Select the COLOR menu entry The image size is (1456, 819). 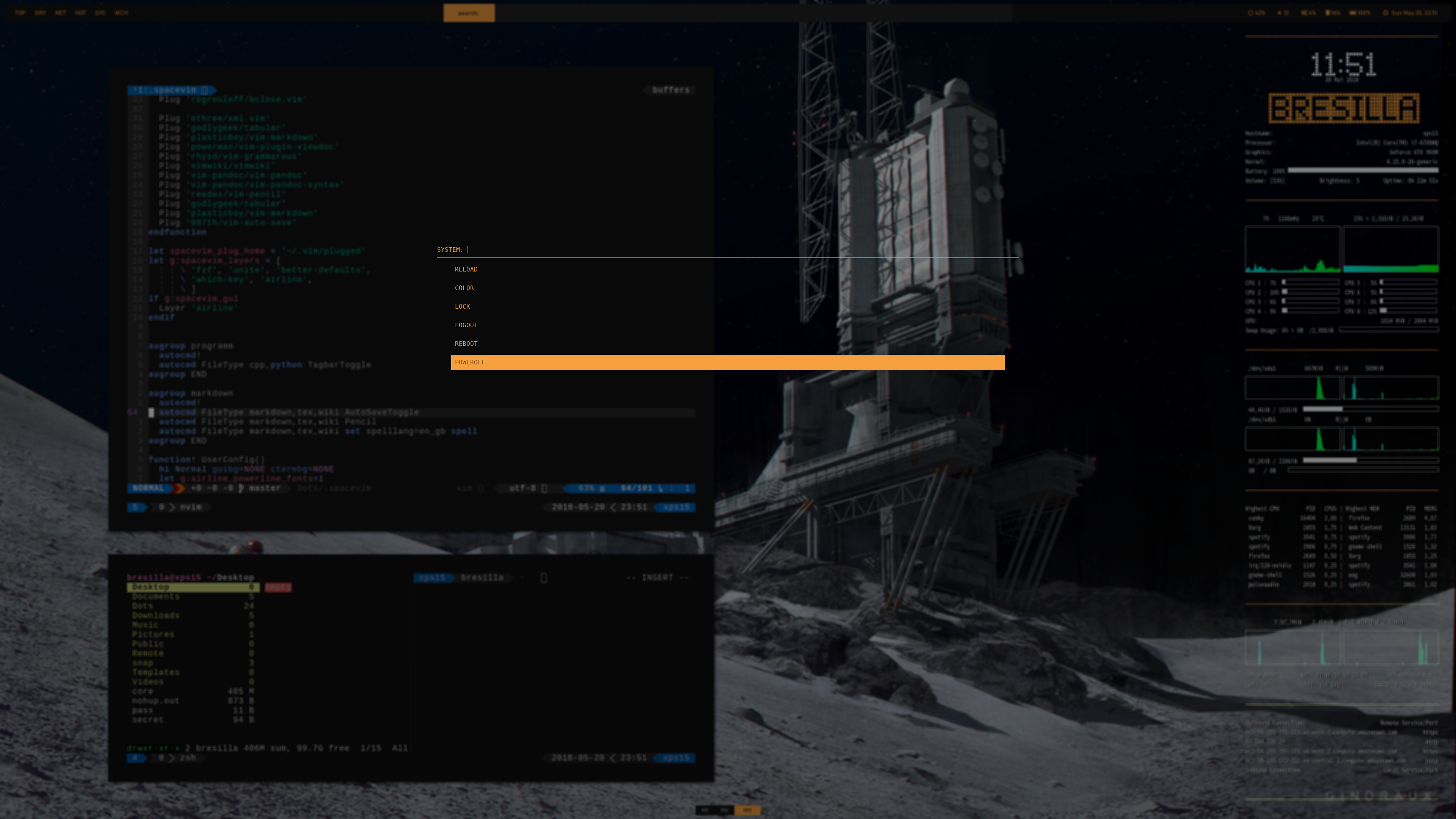pyautogui.click(x=464, y=288)
